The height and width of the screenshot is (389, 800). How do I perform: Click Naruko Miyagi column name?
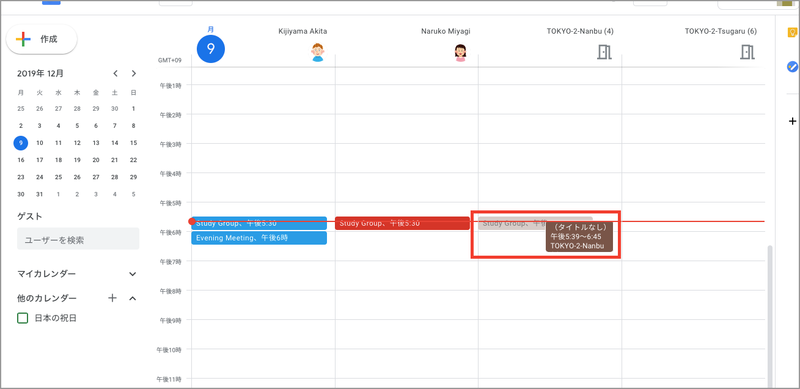[446, 31]
